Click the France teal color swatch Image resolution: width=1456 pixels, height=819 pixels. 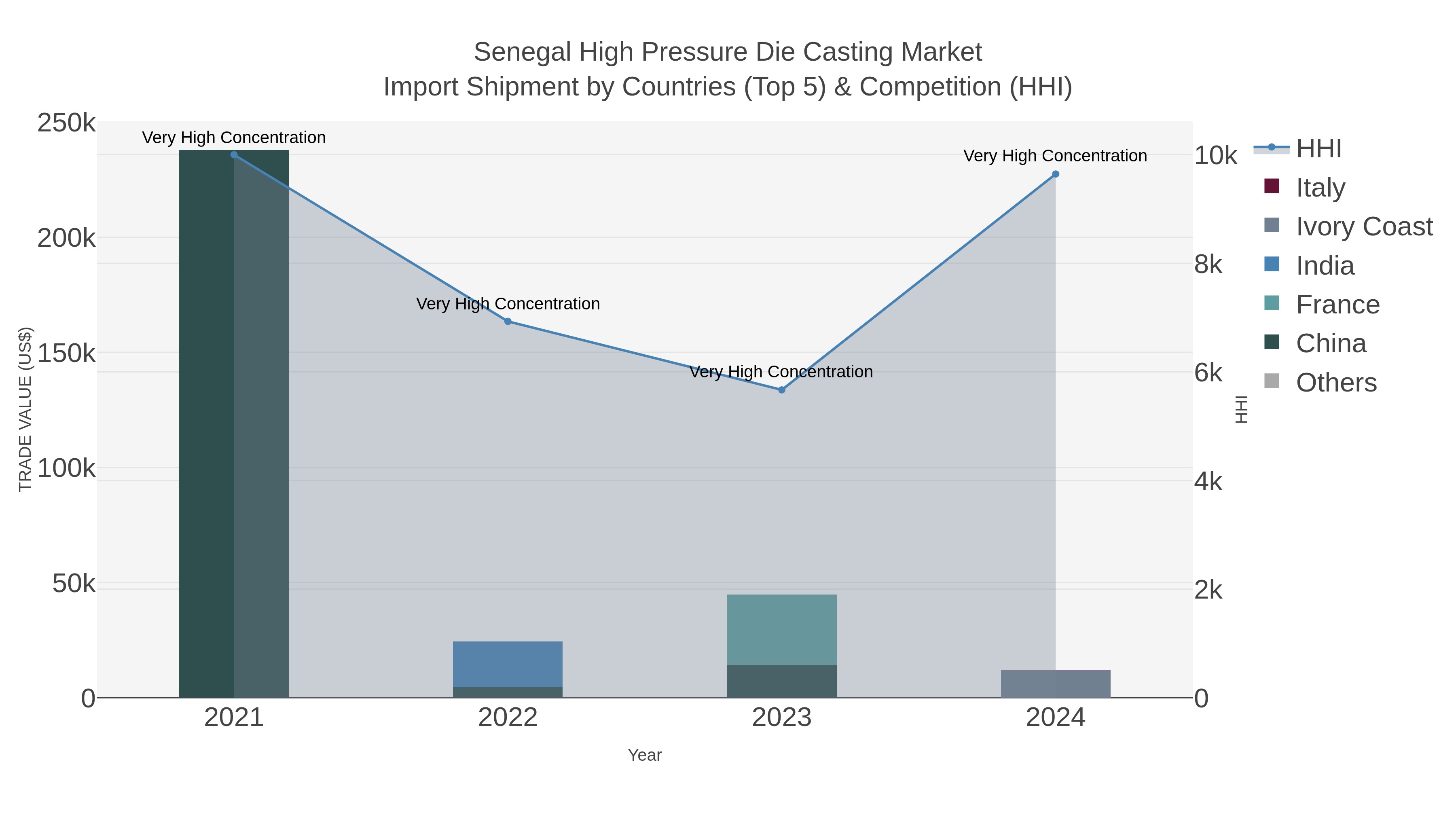1271,303
